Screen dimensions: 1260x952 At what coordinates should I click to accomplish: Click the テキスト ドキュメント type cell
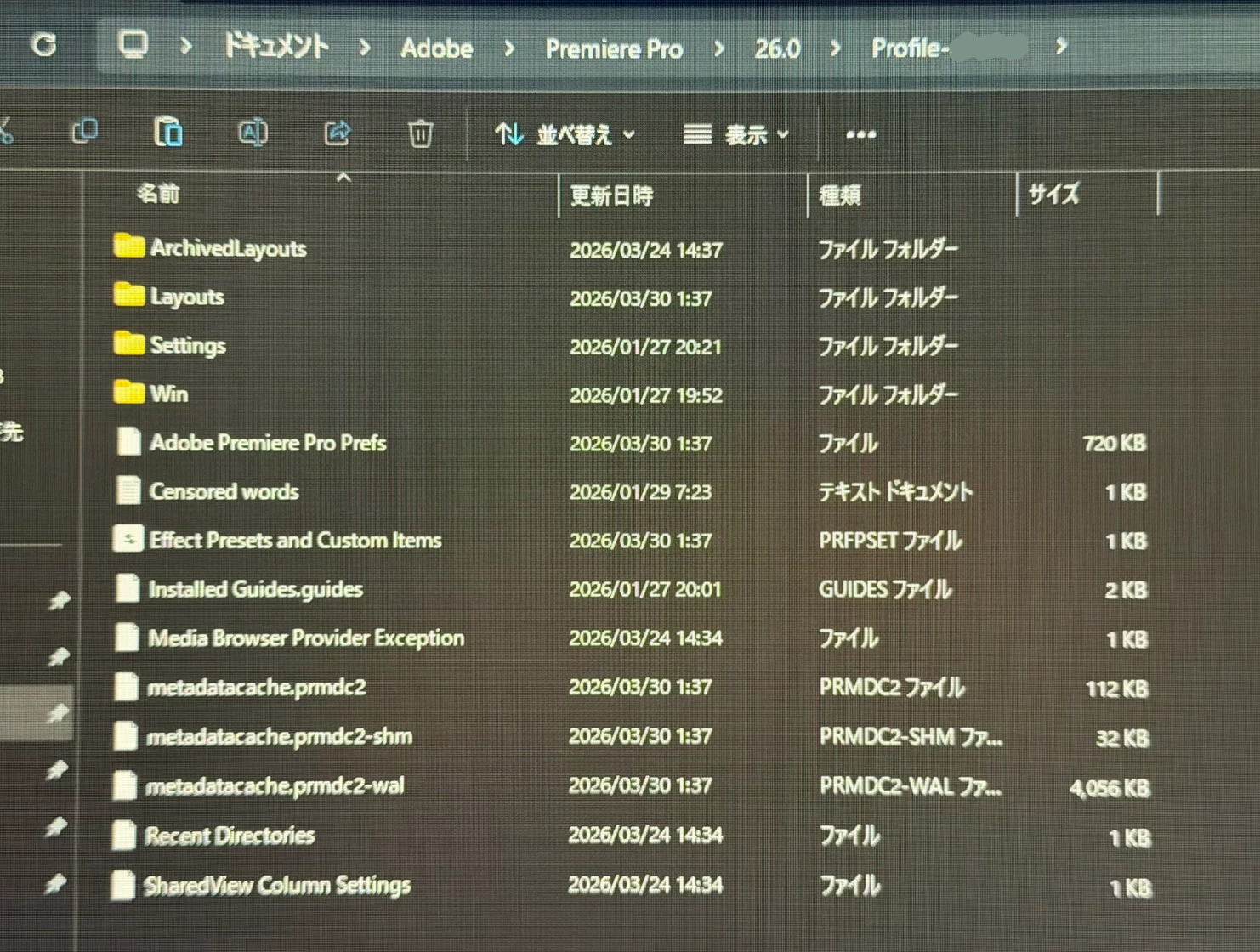[x=895, y=491]
